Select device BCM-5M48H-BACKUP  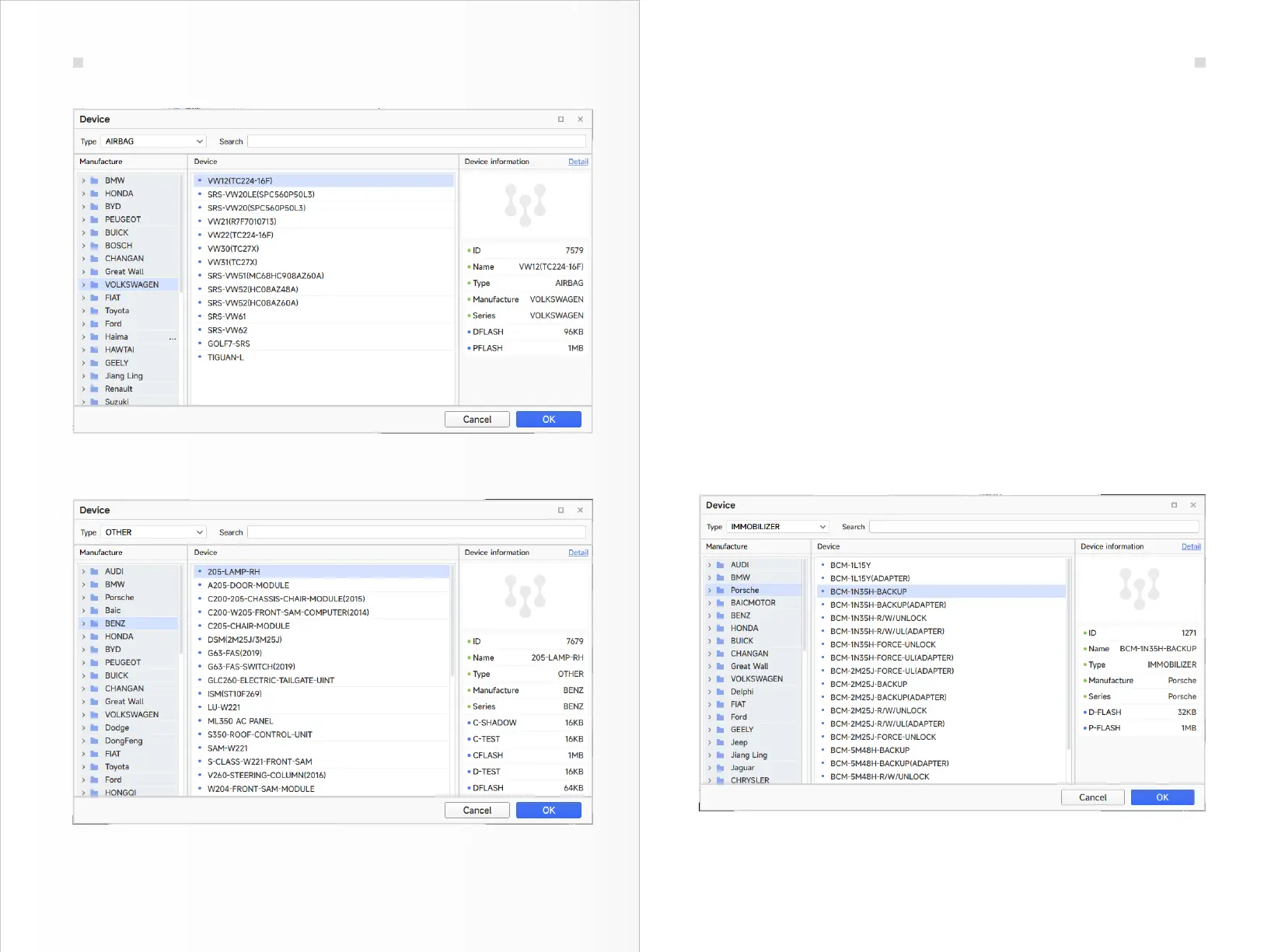941,750
